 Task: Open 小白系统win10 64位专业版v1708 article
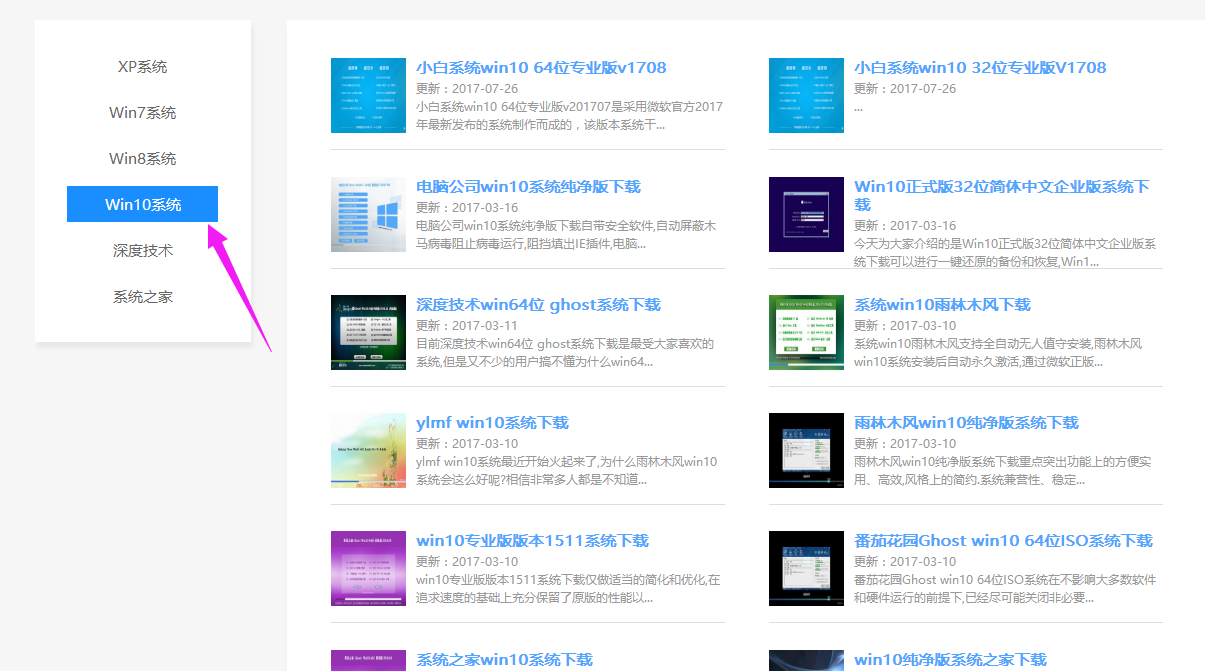click(x=541, y=67)
